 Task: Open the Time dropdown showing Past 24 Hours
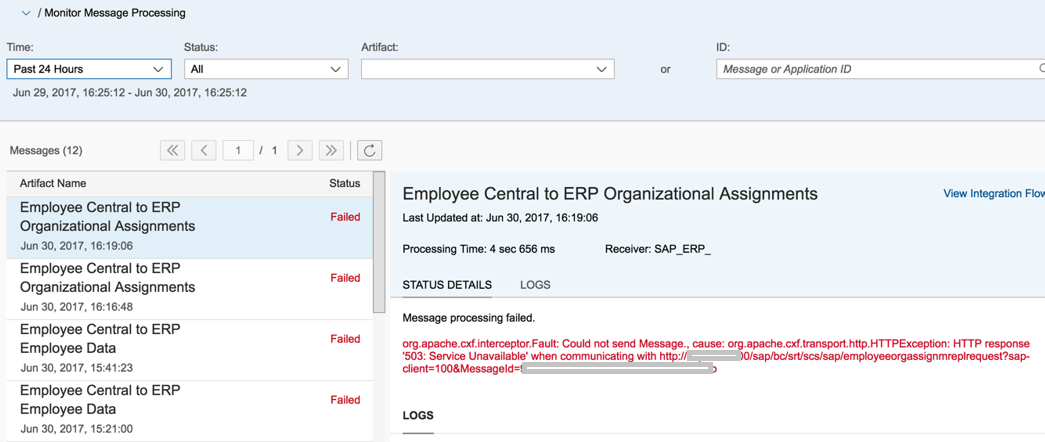[89, 69]
